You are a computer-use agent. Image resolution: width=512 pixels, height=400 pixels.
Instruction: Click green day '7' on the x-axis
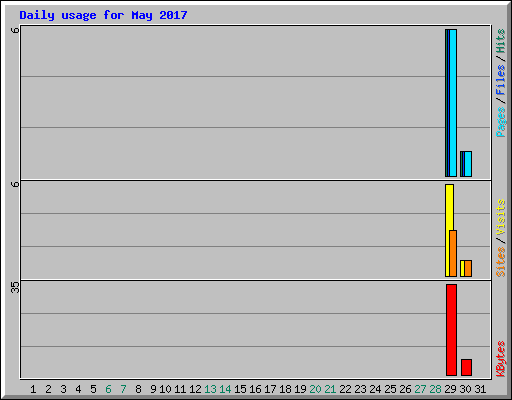click(x=123, y=389)
